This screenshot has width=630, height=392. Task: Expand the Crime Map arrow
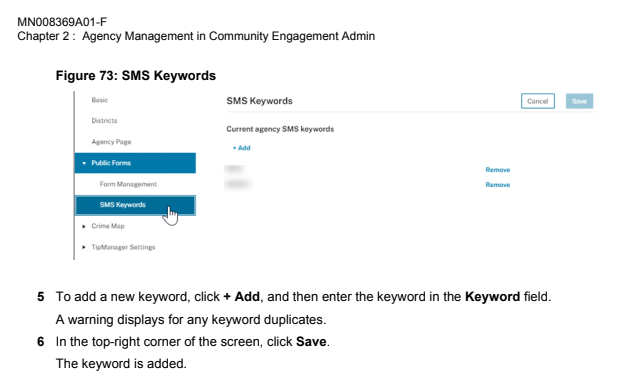[84, 227]
